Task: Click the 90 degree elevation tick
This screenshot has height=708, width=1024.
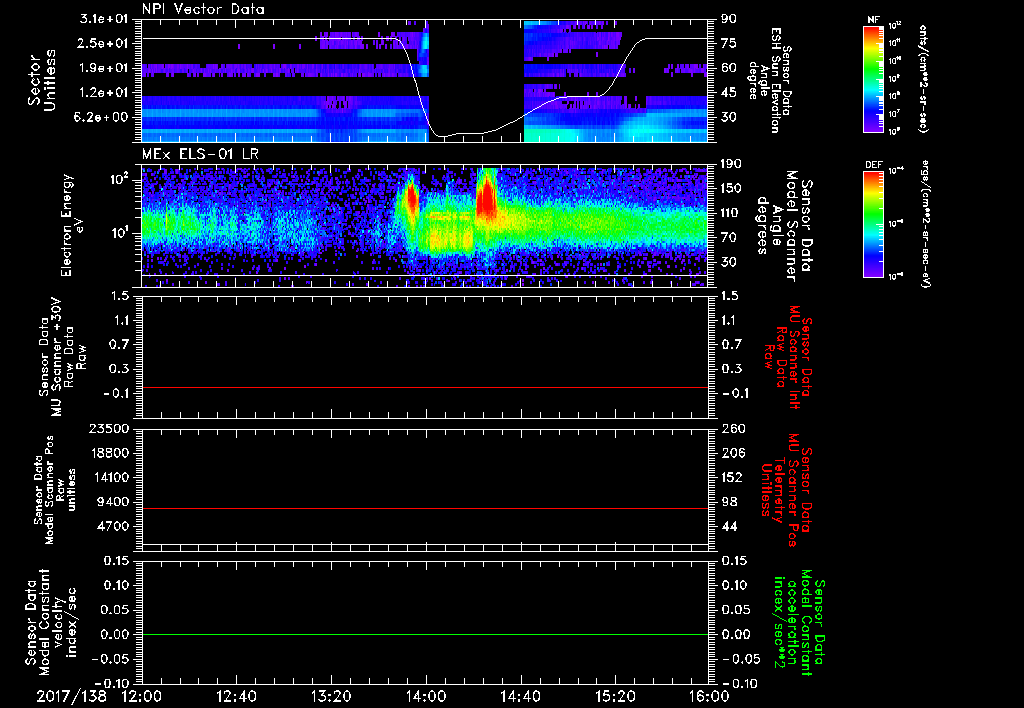Action: [x=729, y=19]
